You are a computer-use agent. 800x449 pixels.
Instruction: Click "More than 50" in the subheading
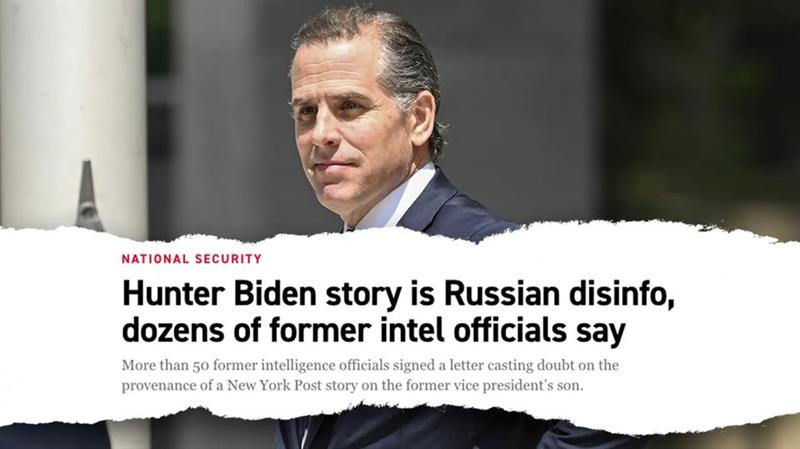(163, 365)
